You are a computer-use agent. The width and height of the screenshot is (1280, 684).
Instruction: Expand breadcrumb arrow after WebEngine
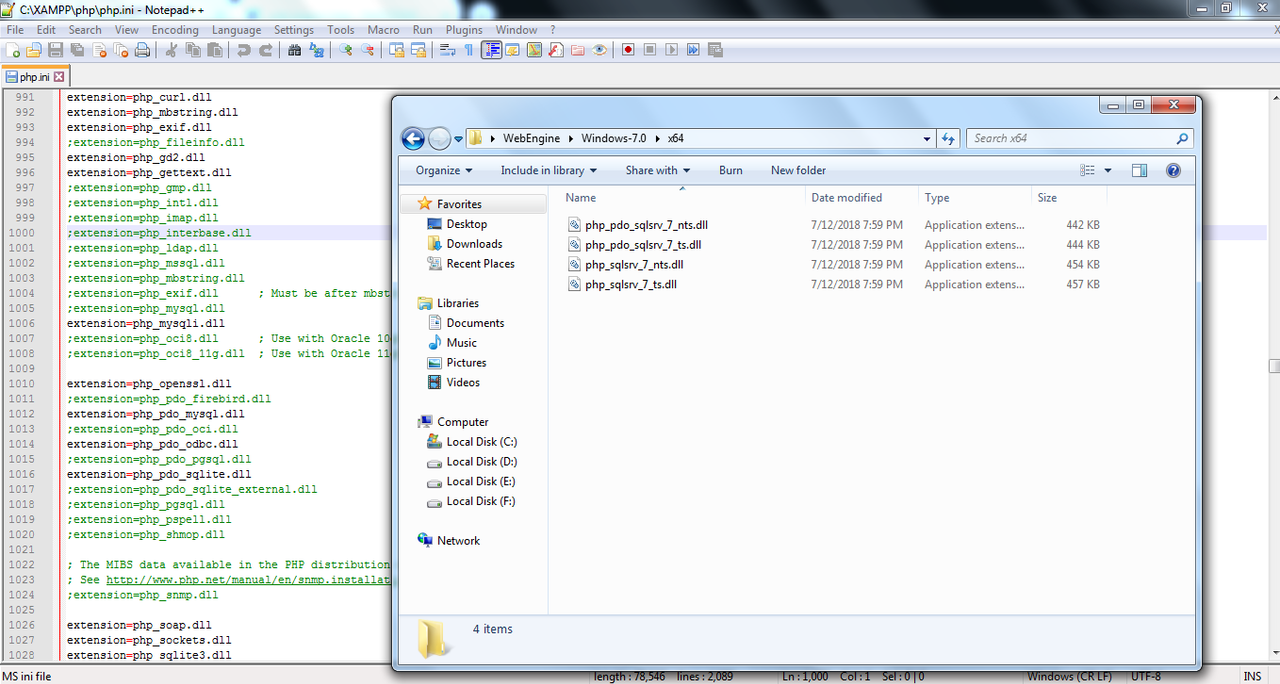click(x=571, y=138)
